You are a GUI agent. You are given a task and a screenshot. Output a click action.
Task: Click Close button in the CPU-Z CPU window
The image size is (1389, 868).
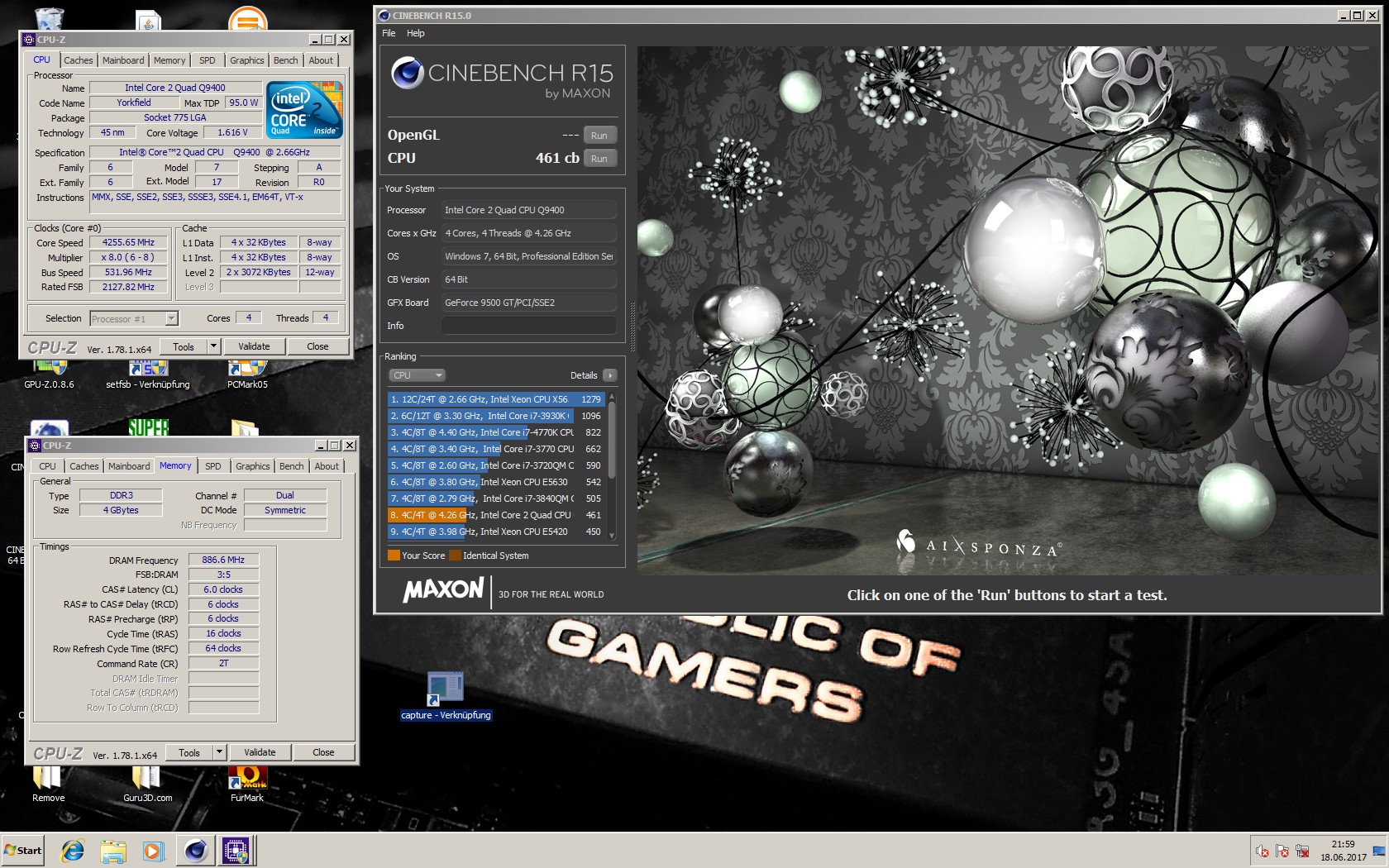coord(317,346)
